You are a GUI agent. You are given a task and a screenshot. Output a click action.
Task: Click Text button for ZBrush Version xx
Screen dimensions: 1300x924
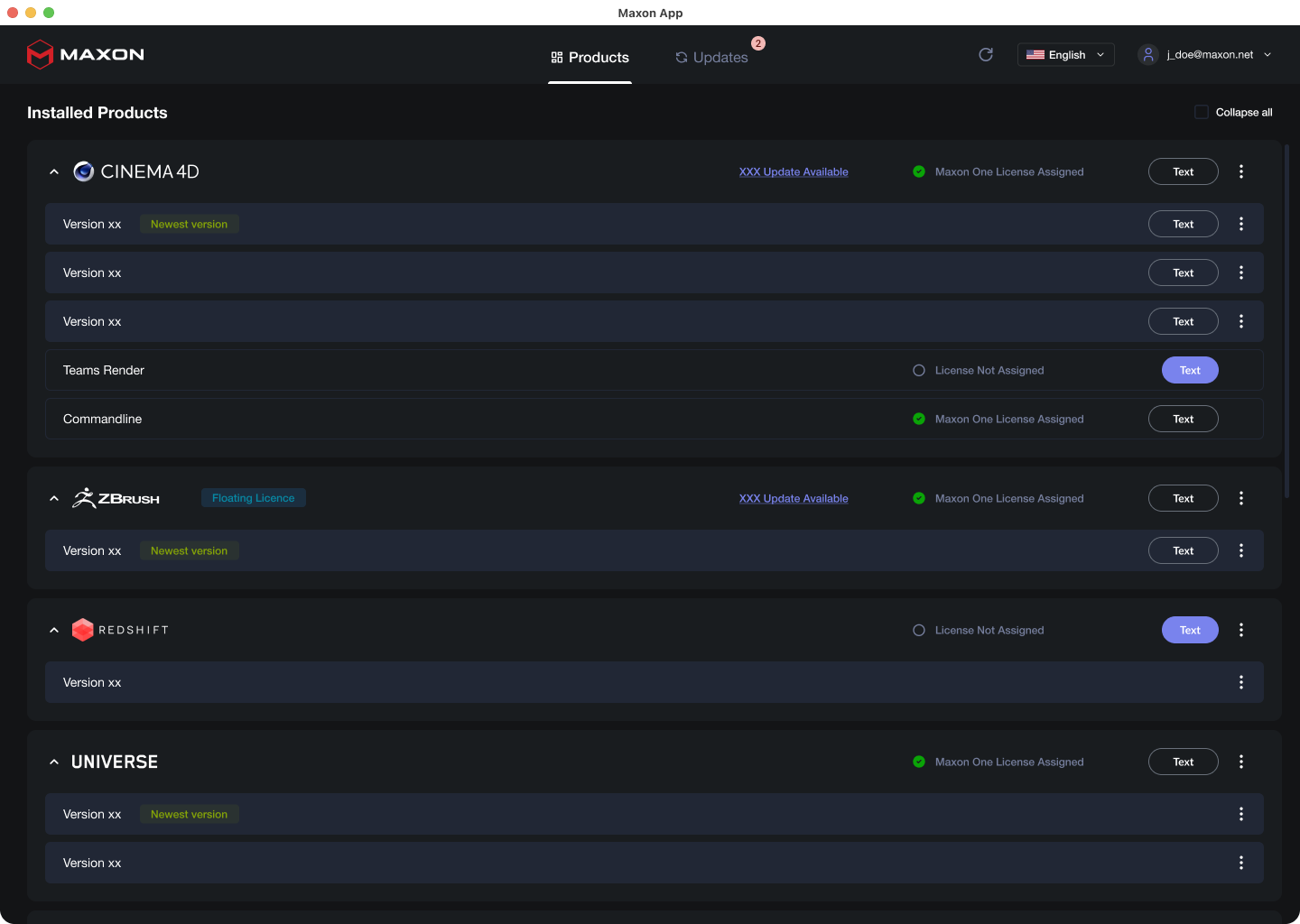tap(1184, 550)
